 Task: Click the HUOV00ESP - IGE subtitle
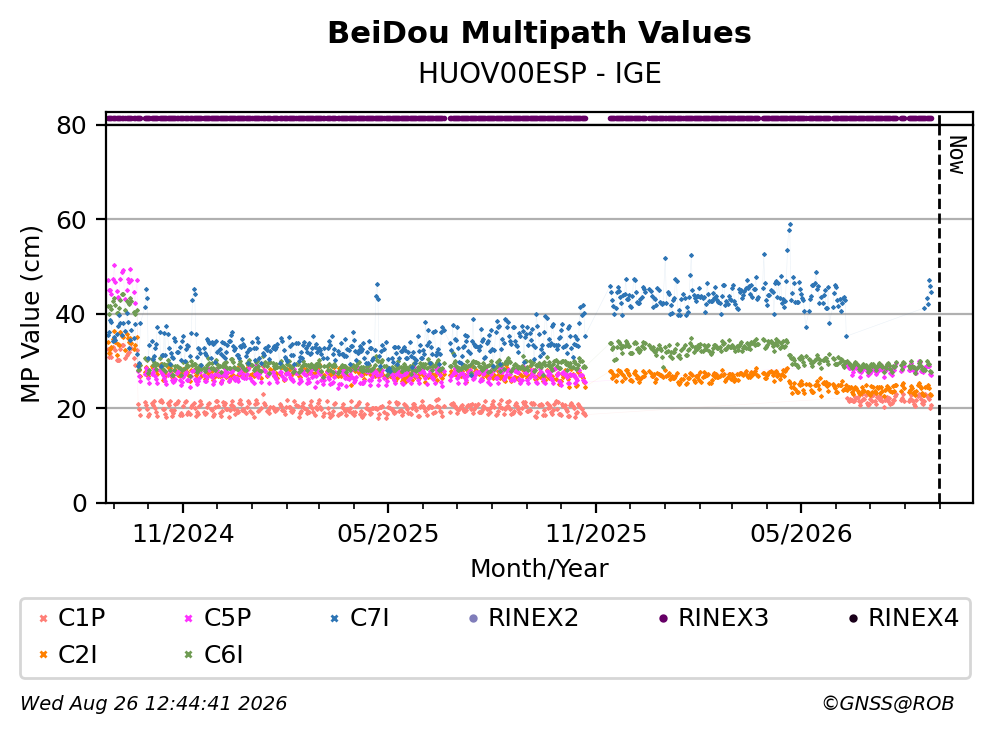point(540,73)
